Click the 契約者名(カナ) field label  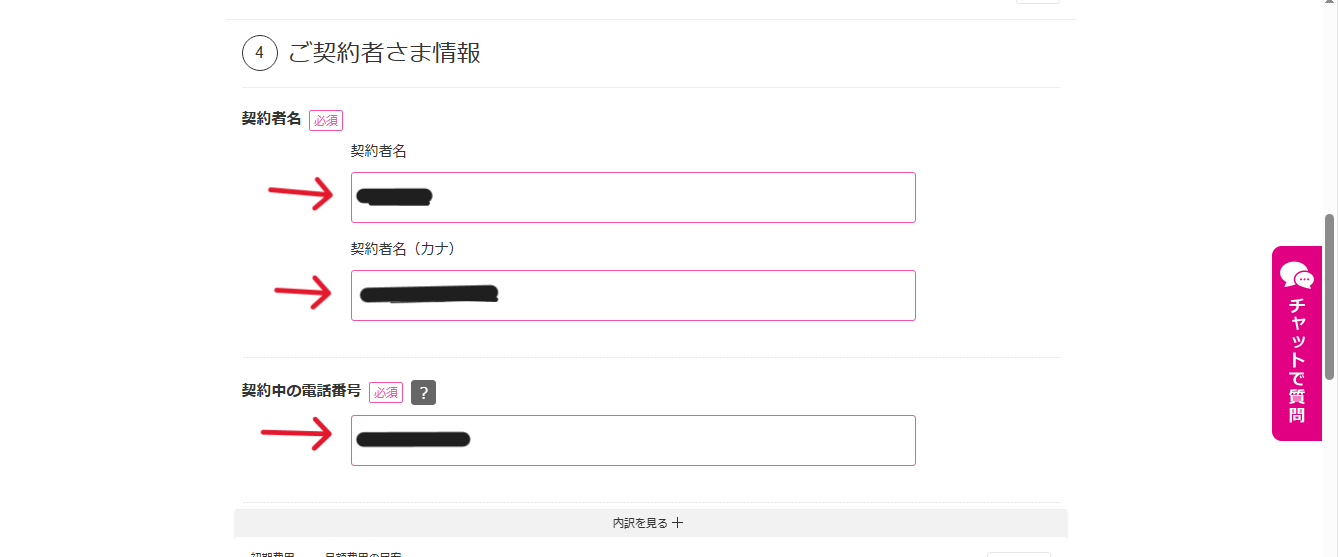(x=403, y=248)
